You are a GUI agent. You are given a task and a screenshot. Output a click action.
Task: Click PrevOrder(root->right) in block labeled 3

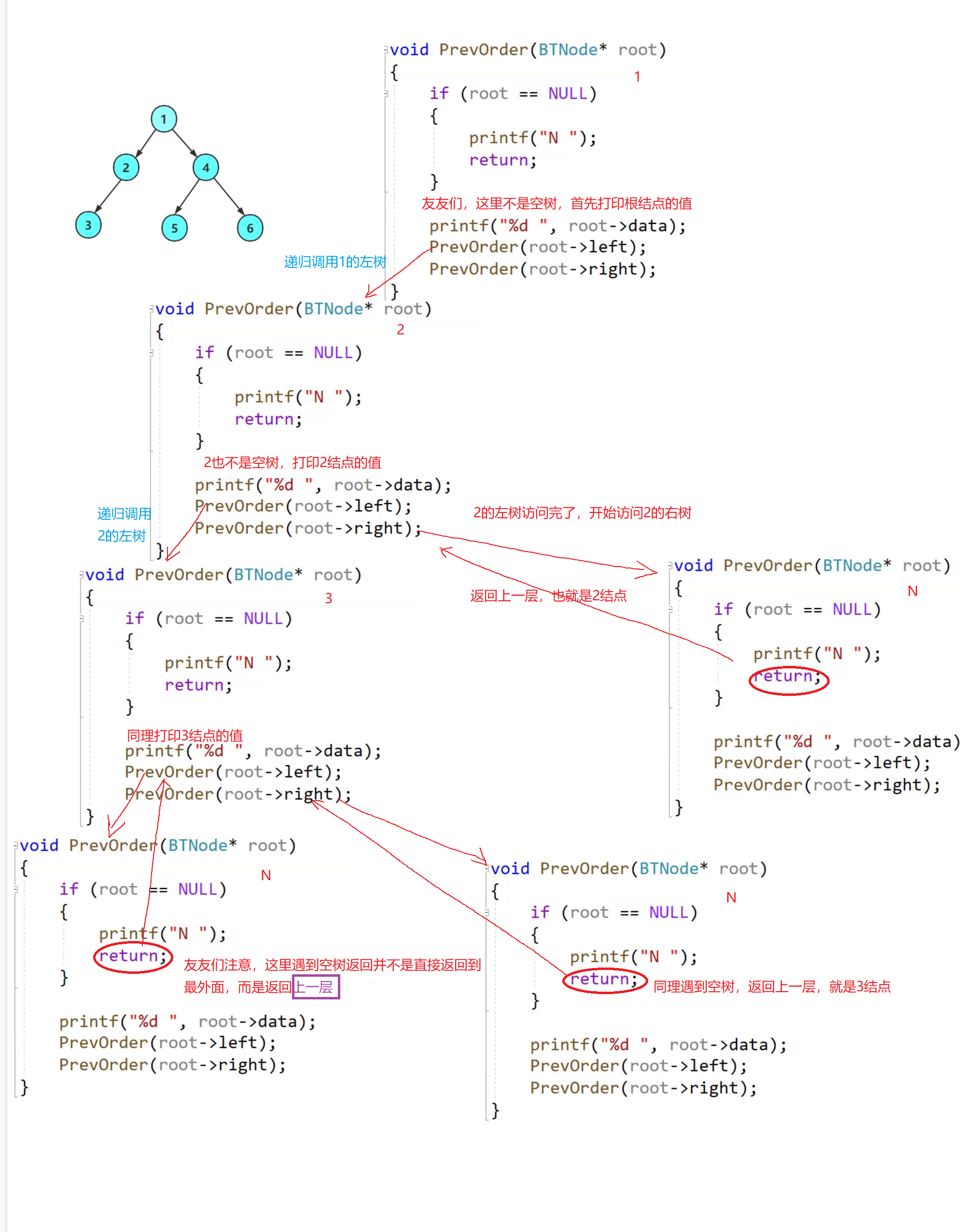point(238,794)
